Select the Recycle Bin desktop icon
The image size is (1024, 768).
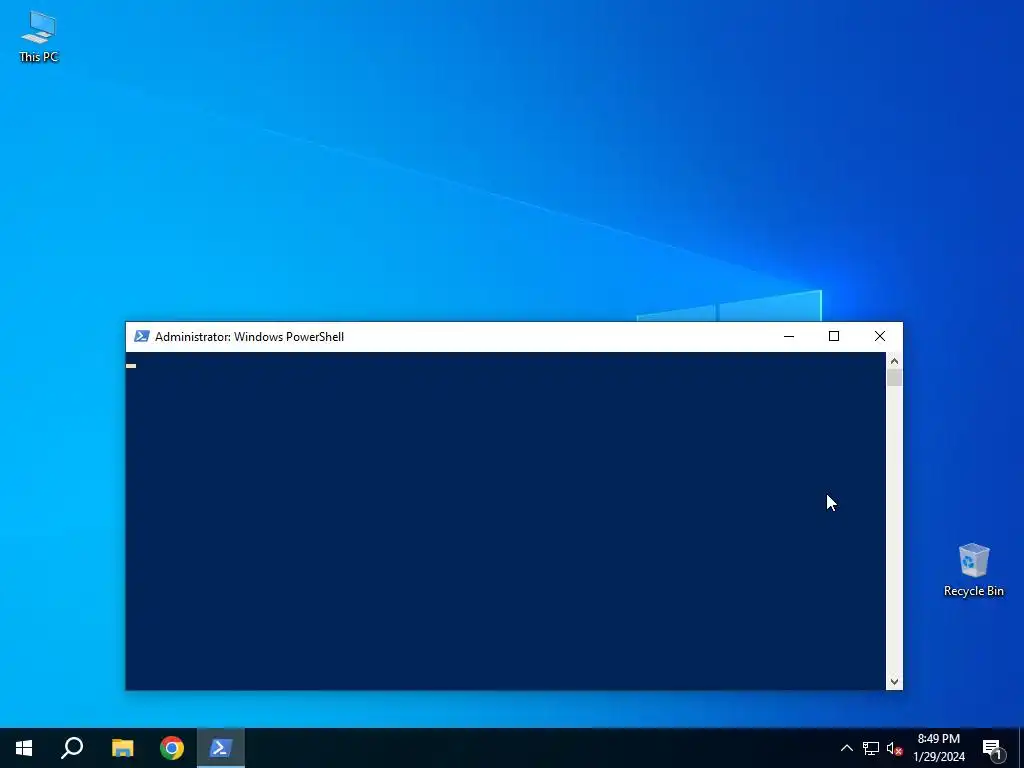973,570
